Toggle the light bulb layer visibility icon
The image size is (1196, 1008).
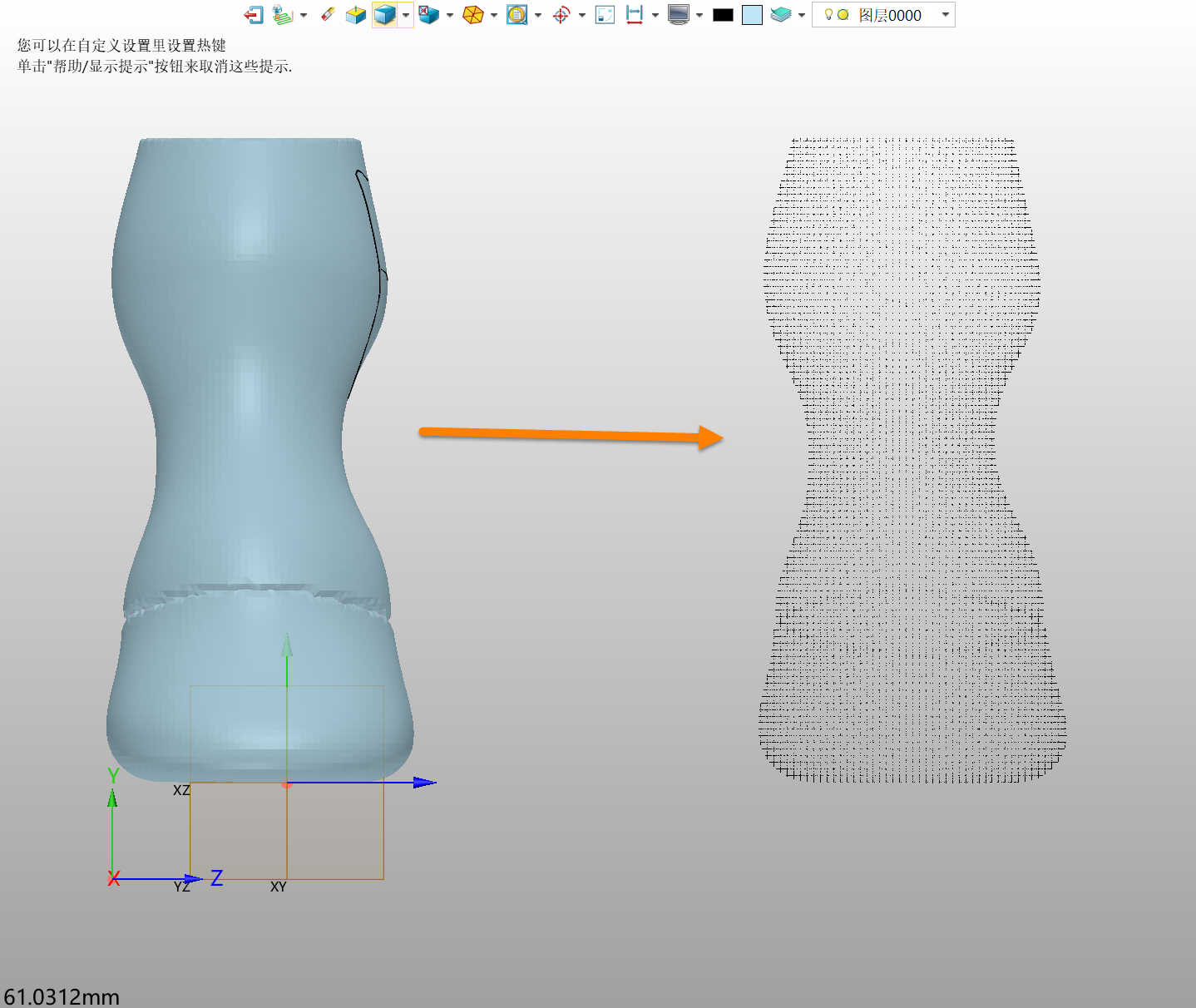[828, 14]
